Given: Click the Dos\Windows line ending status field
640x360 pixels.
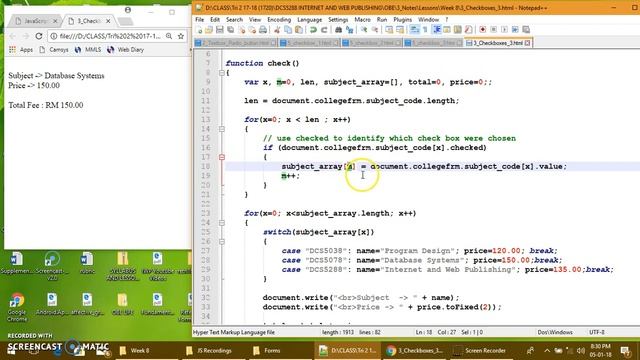Looking at the screenshot, I should point(555,332).
